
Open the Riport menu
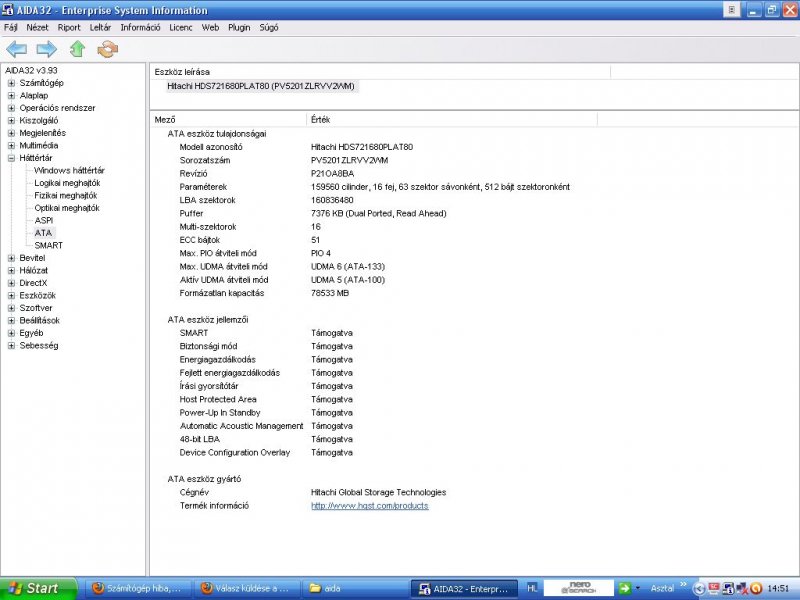tap(69, 28)
